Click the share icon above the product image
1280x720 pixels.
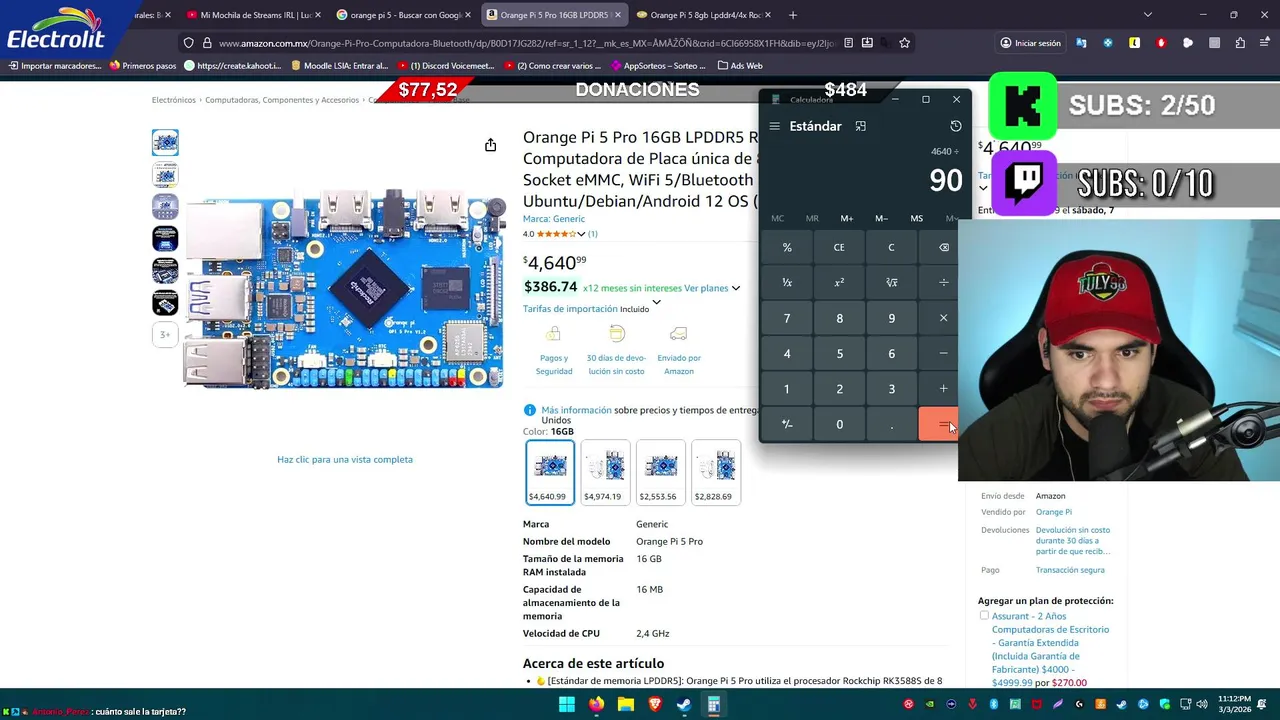click(x=490, y=145)
